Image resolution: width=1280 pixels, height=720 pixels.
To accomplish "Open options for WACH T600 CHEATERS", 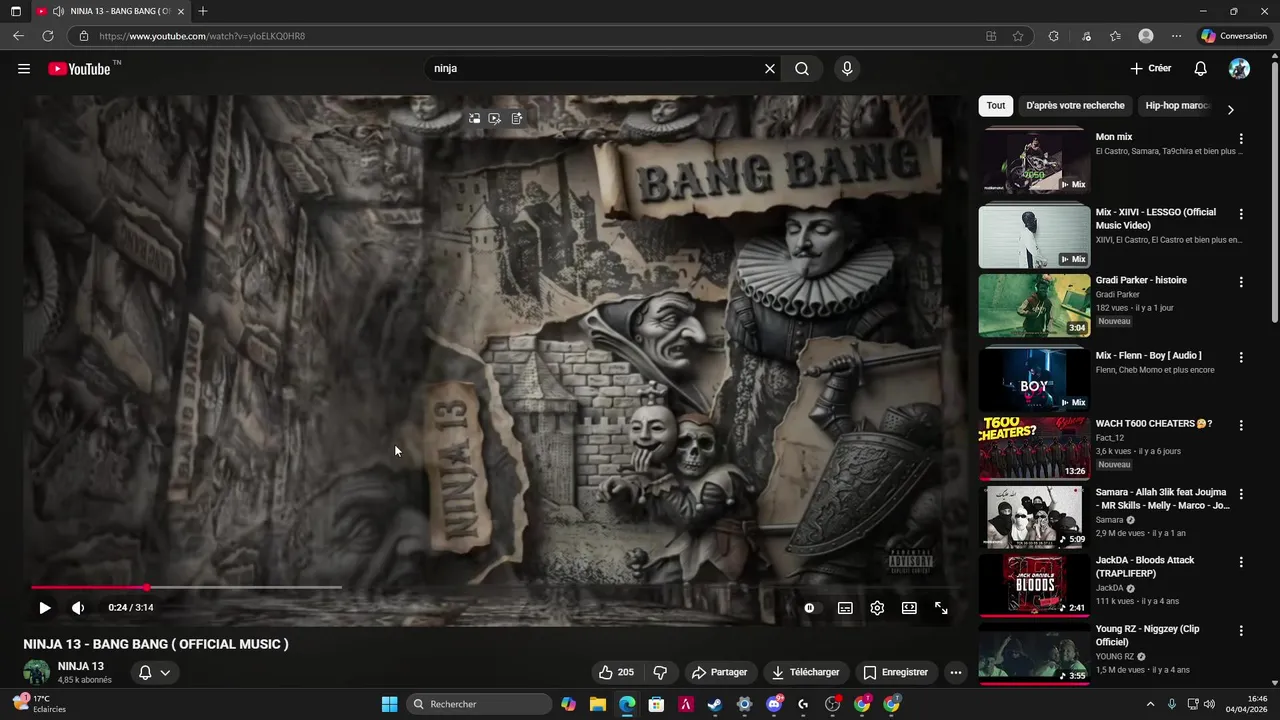I will tap(1241, 425).
